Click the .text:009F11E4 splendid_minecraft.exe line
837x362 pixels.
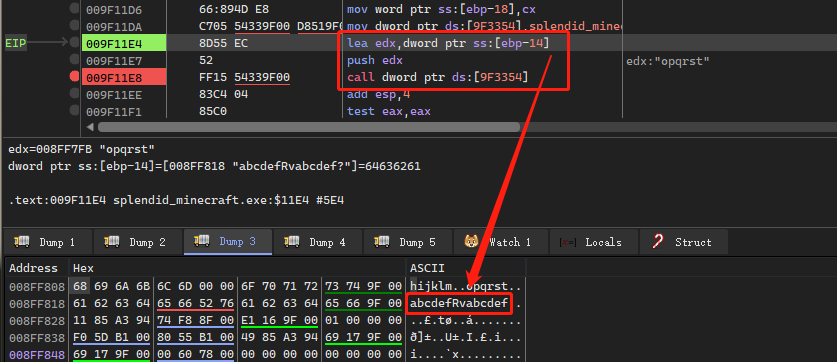point(176,201)
